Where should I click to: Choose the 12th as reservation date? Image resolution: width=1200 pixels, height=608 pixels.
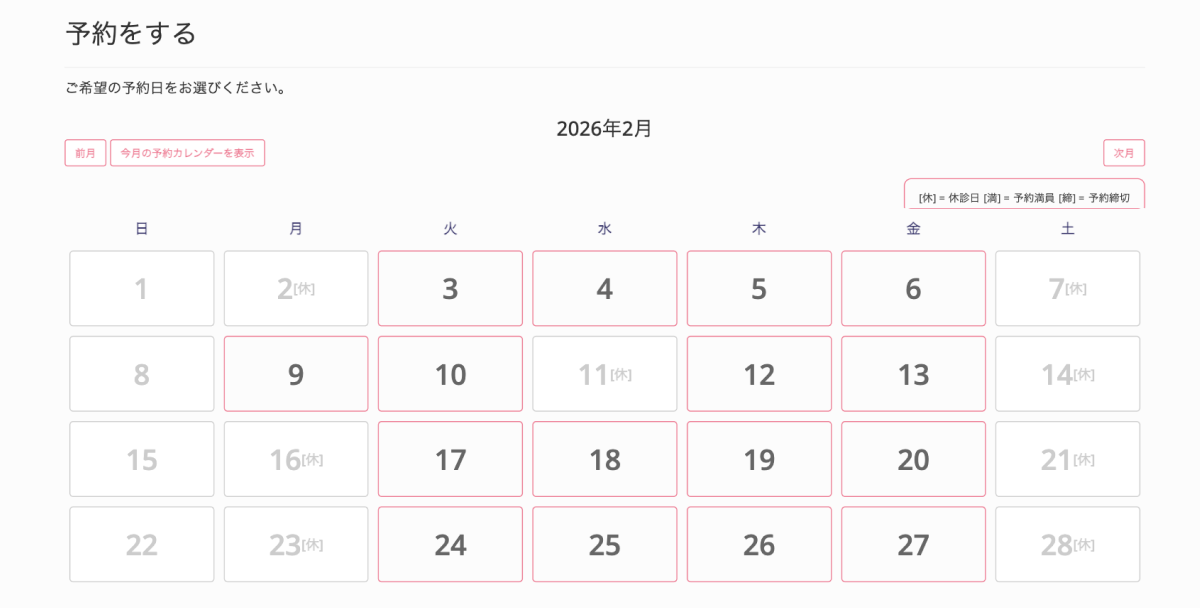pyautogui.click(x=759, y=374)
